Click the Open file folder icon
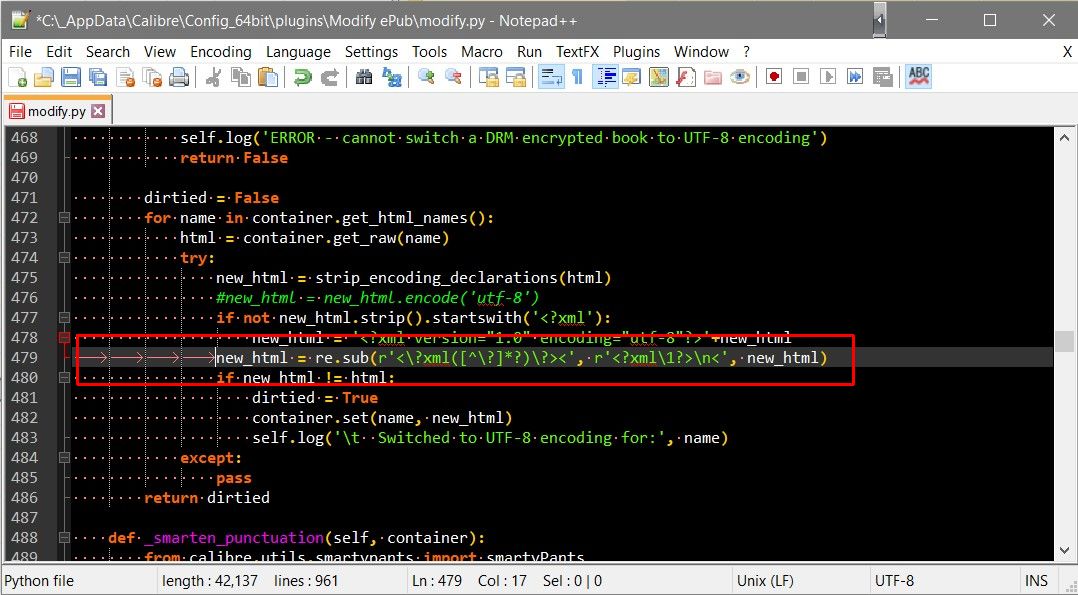1078x595 pixels. click(x=44, y=77)
